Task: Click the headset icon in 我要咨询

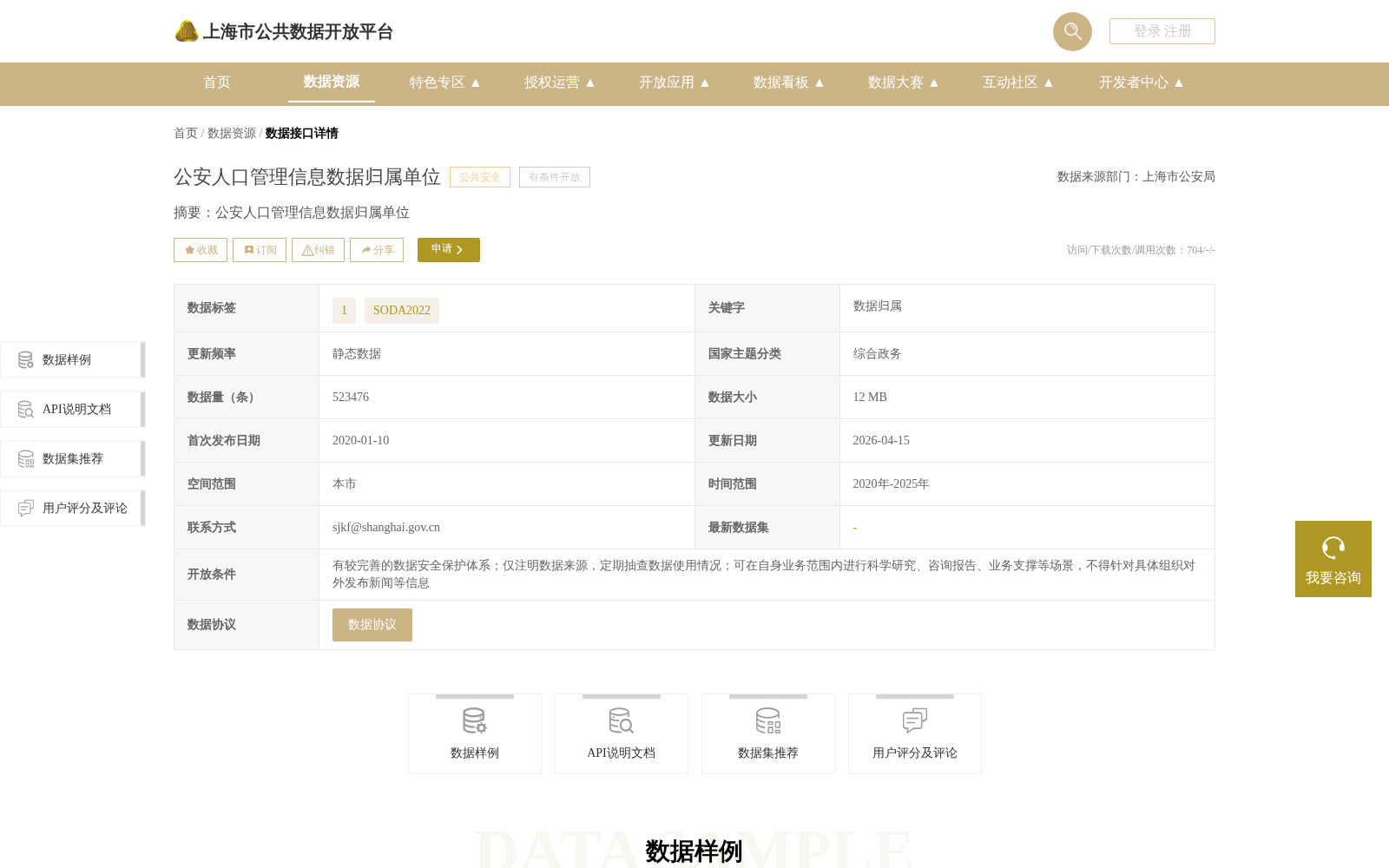Action: [x=1333, y=548]
